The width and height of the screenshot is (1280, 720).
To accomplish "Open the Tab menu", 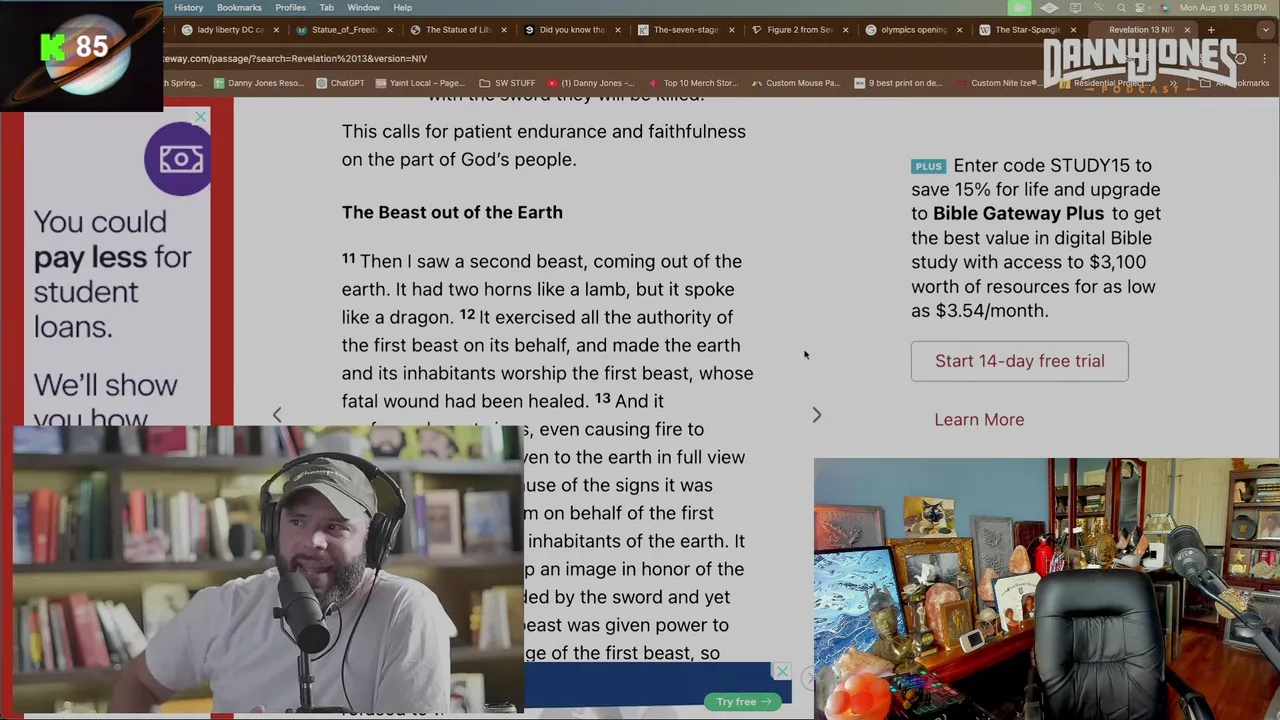I will [327, 8].
